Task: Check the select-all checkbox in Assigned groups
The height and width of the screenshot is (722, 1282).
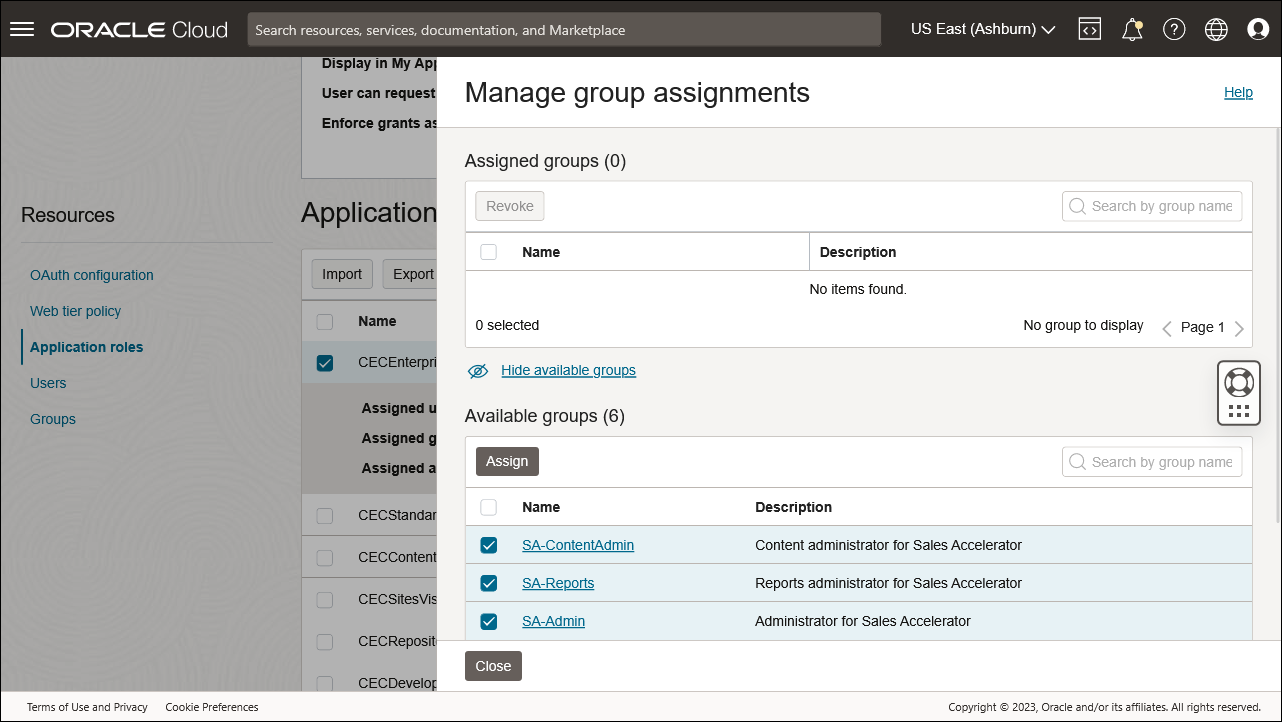Action: coord(488,251)
